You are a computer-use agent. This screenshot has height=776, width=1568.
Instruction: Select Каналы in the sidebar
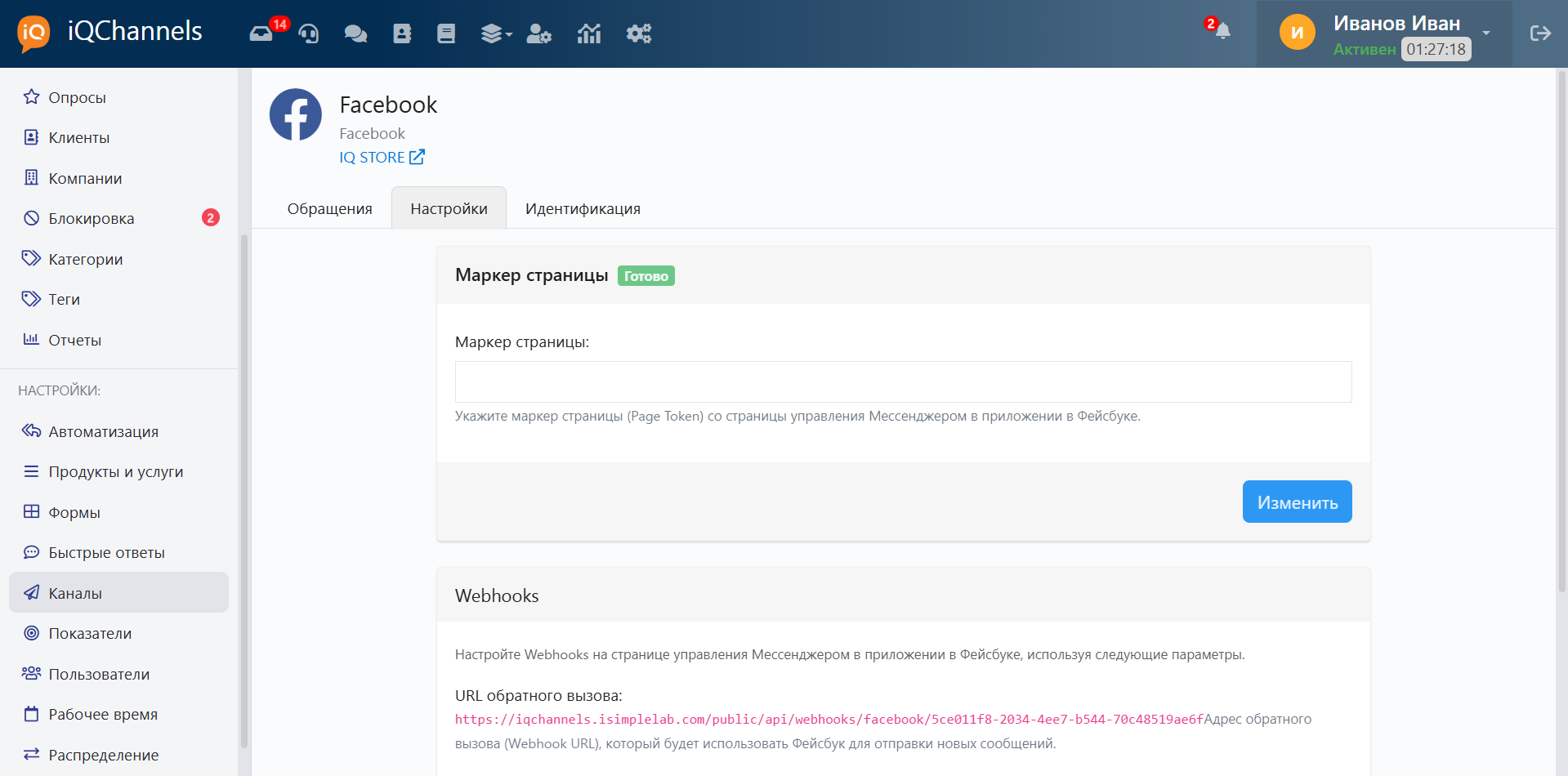point(118,592)
